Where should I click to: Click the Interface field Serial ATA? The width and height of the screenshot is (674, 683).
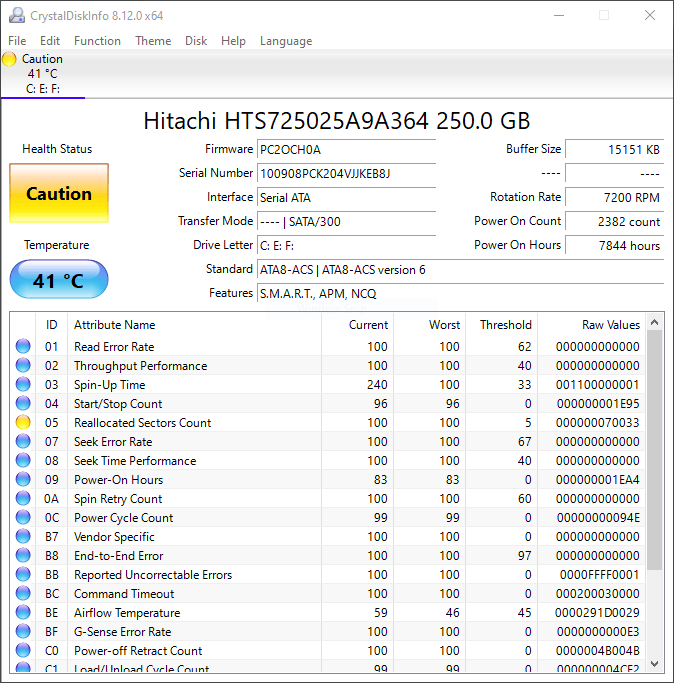346,198
